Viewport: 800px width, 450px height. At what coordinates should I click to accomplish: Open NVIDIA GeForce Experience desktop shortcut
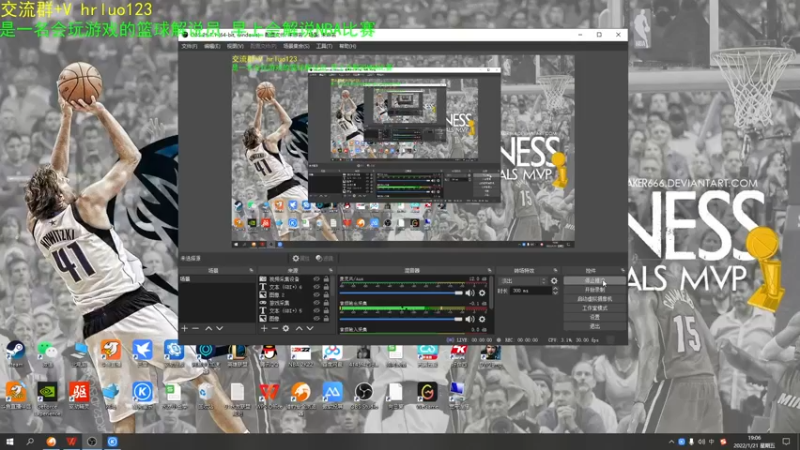47,398
